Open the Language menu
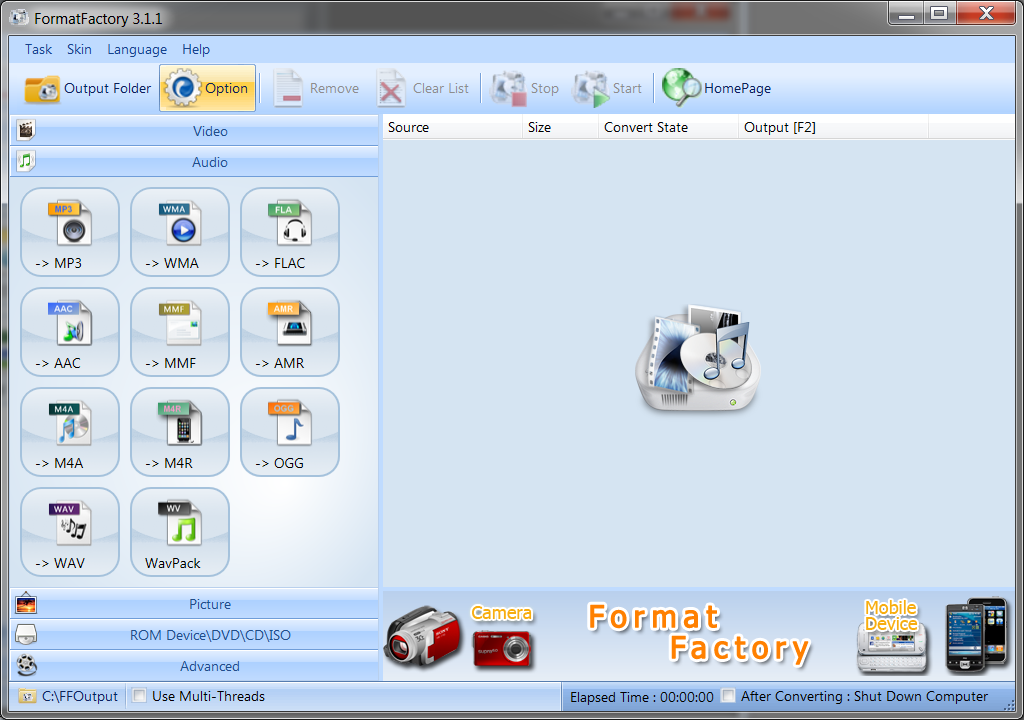1024x720 pixels. click(x=137, y=49)
